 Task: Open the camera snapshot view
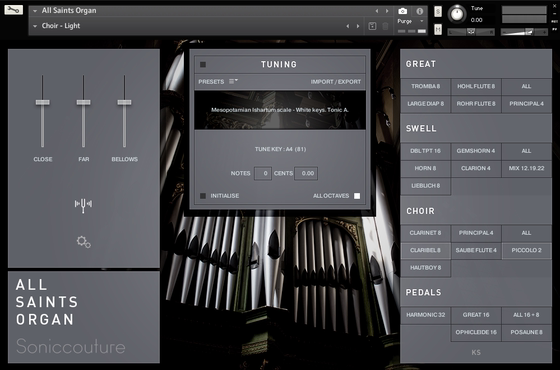(x=402, y=11)
